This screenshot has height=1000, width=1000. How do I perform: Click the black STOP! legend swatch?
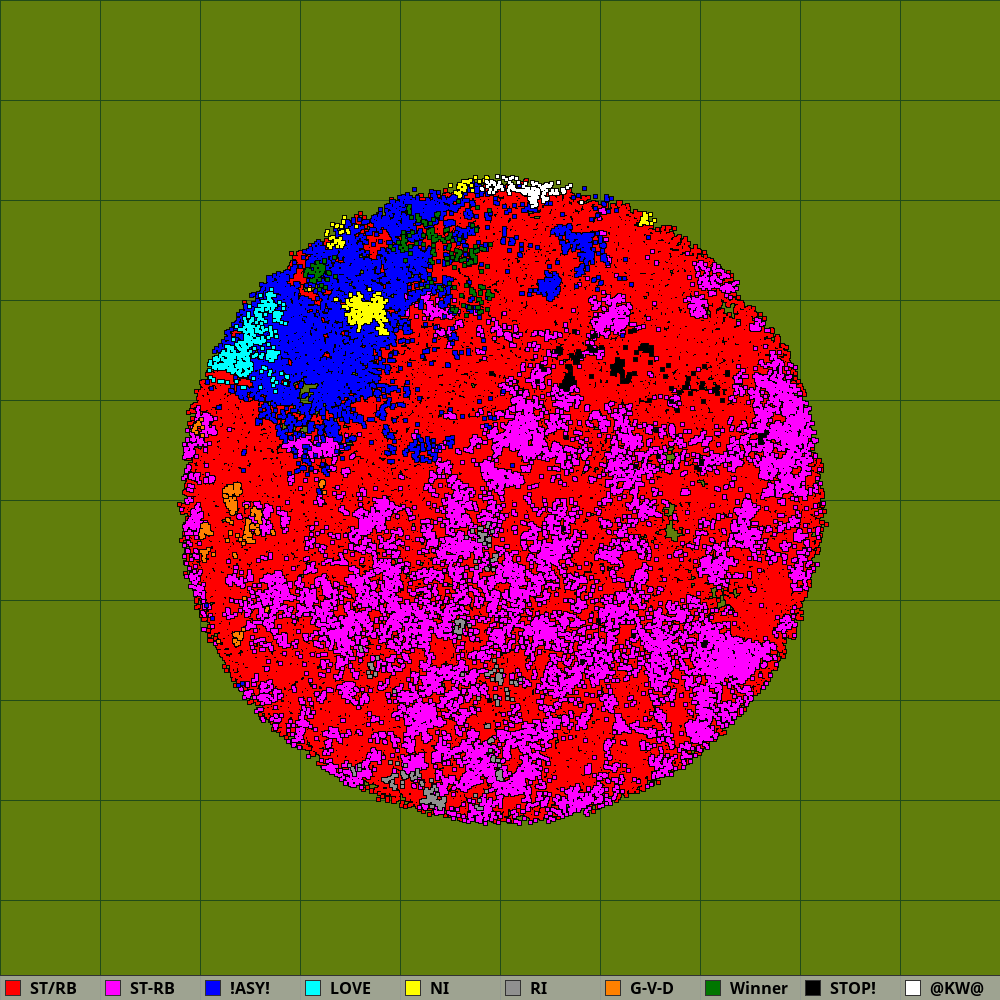coord(813,988)
